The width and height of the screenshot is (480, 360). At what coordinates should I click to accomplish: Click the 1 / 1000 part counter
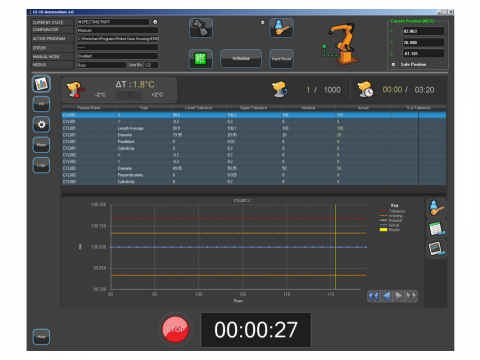pyautogui.click(x=324, y=90)
